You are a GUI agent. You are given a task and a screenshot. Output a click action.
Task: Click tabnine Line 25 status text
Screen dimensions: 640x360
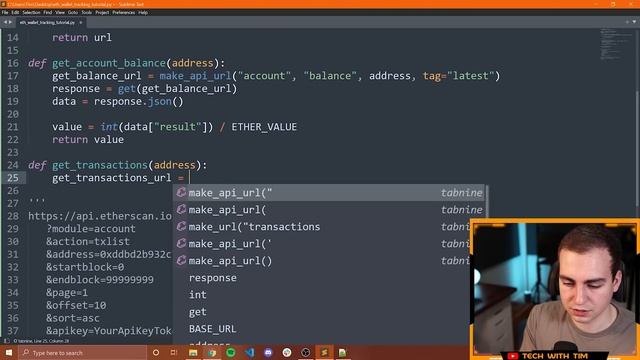pos(41,341)
